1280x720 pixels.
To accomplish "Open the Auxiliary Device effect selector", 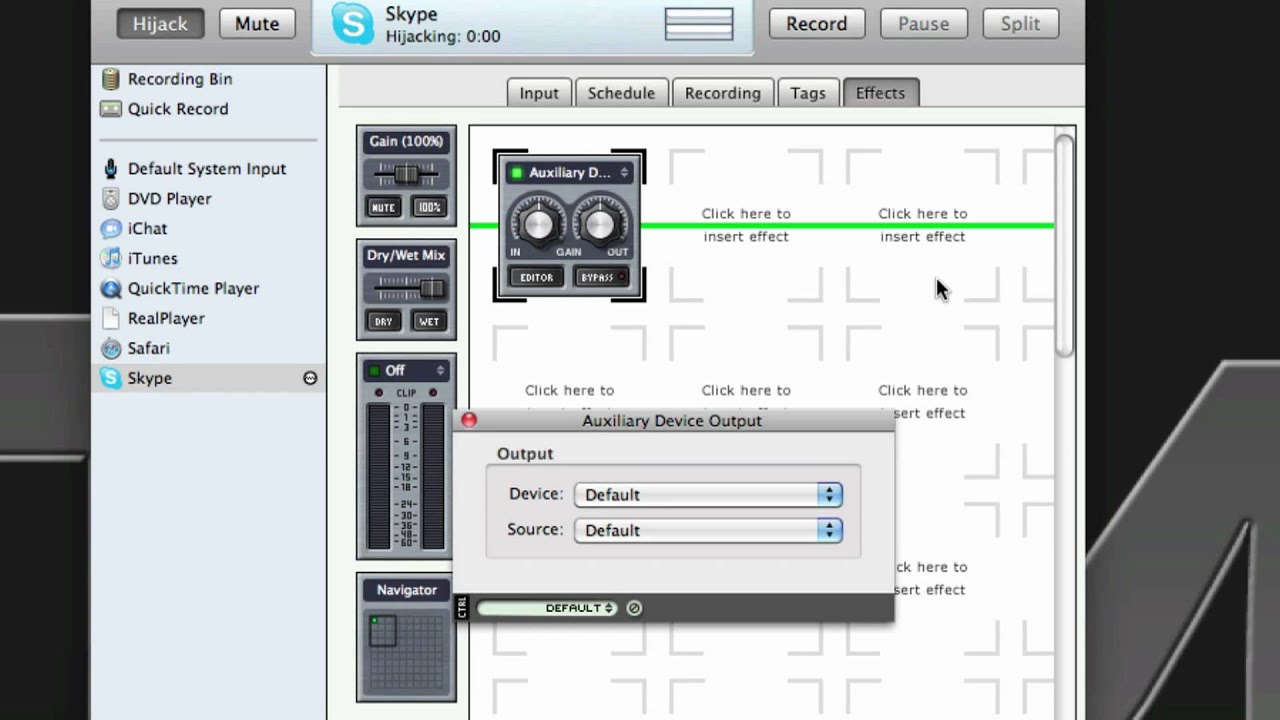I will [570, 173].
